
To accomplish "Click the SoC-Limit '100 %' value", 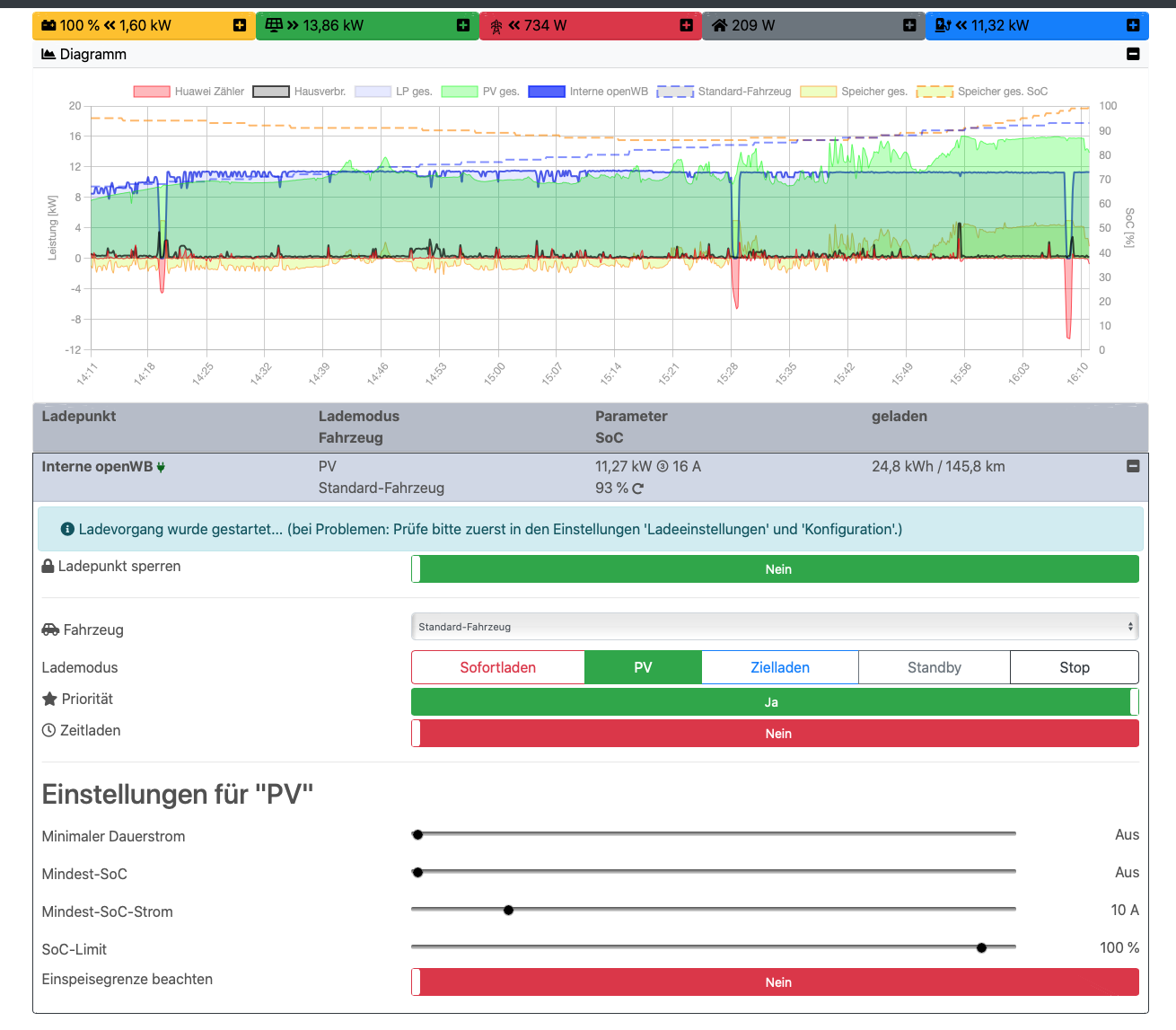I will [1119, 947].
